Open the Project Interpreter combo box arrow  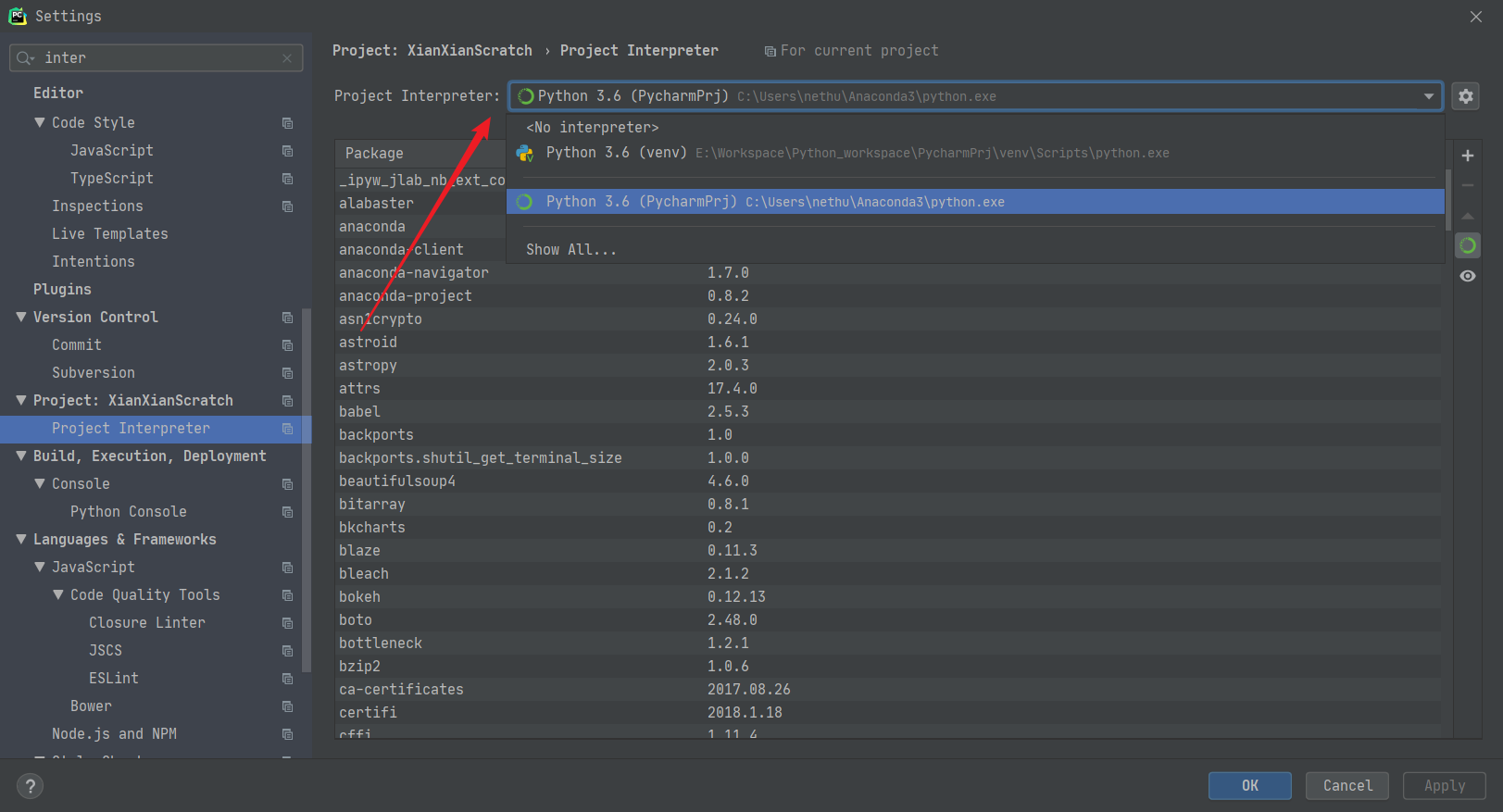(x=1428, y=96)
